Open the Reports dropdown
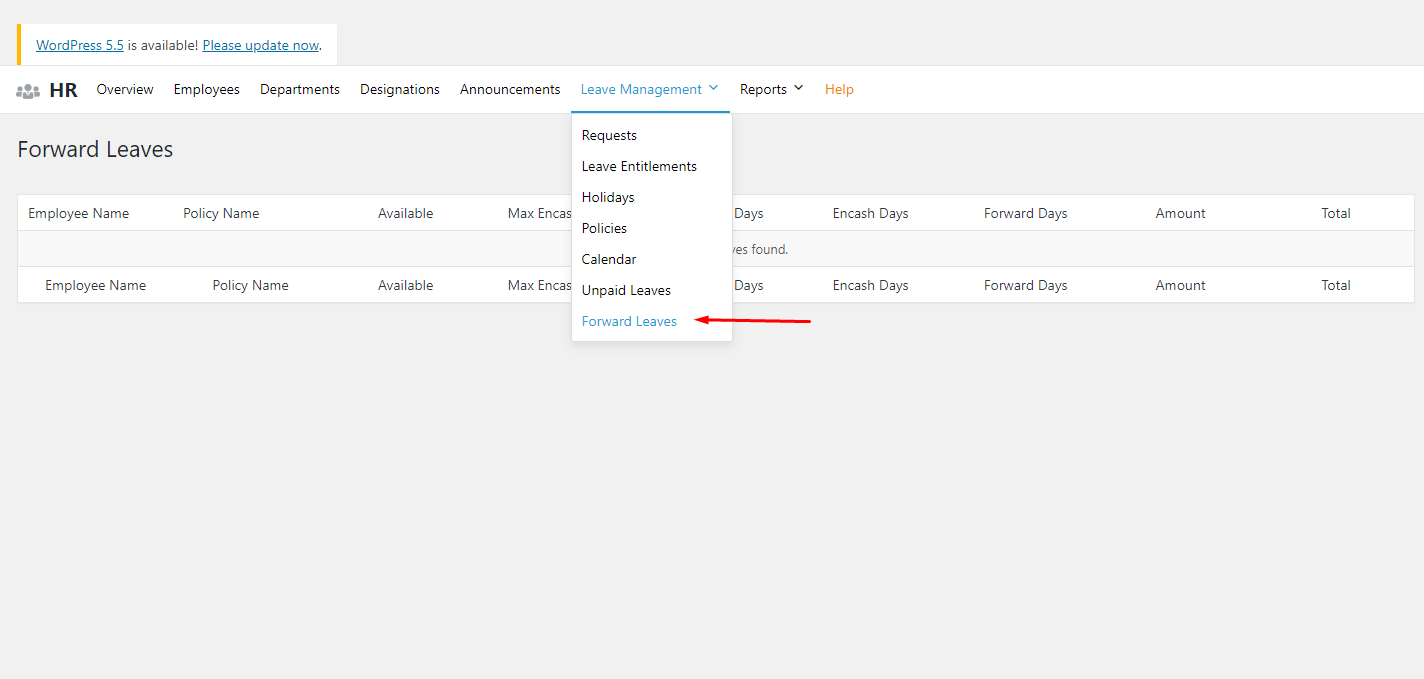Image resolution: width=1424 pixels, height=679 pixels. tap(770, 89)
